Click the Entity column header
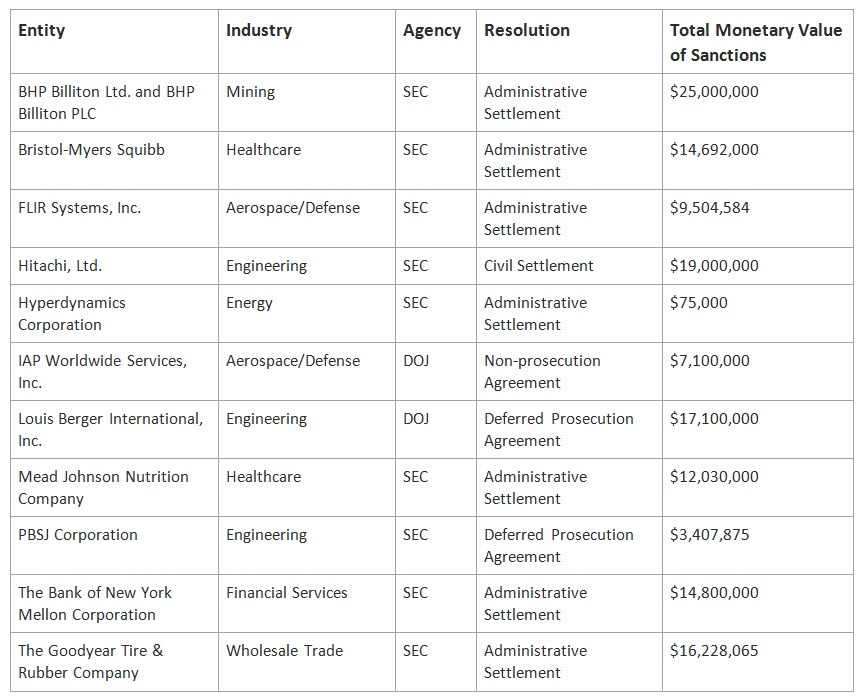This screenshot has width=862, height=698. point(42,30)
